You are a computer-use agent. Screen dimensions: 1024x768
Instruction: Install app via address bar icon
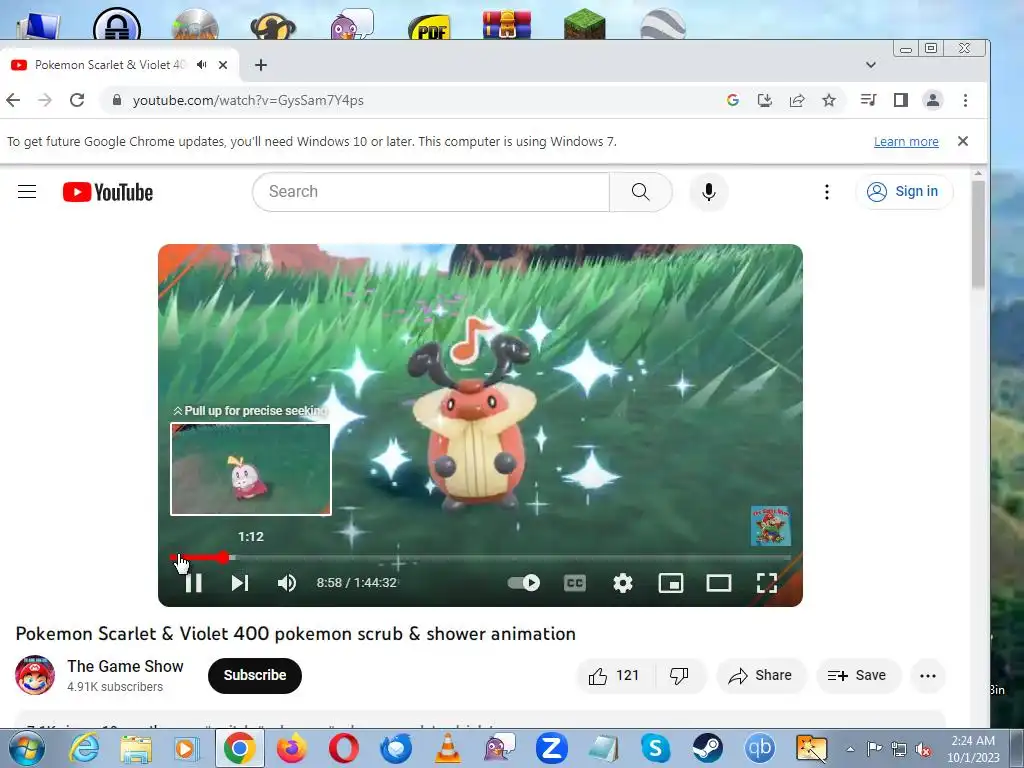tap(765, 100)
